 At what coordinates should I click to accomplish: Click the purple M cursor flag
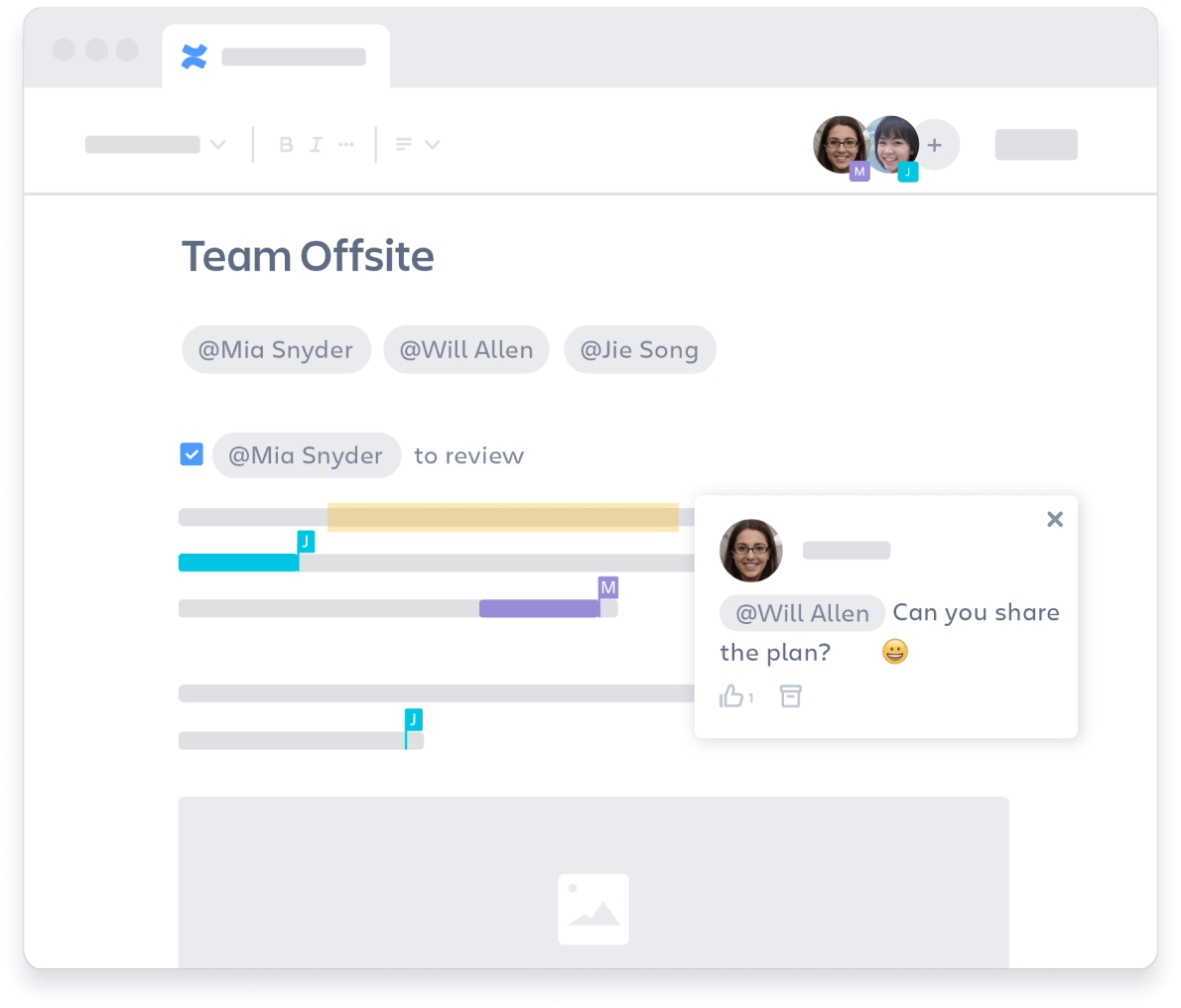click(608, 587)
